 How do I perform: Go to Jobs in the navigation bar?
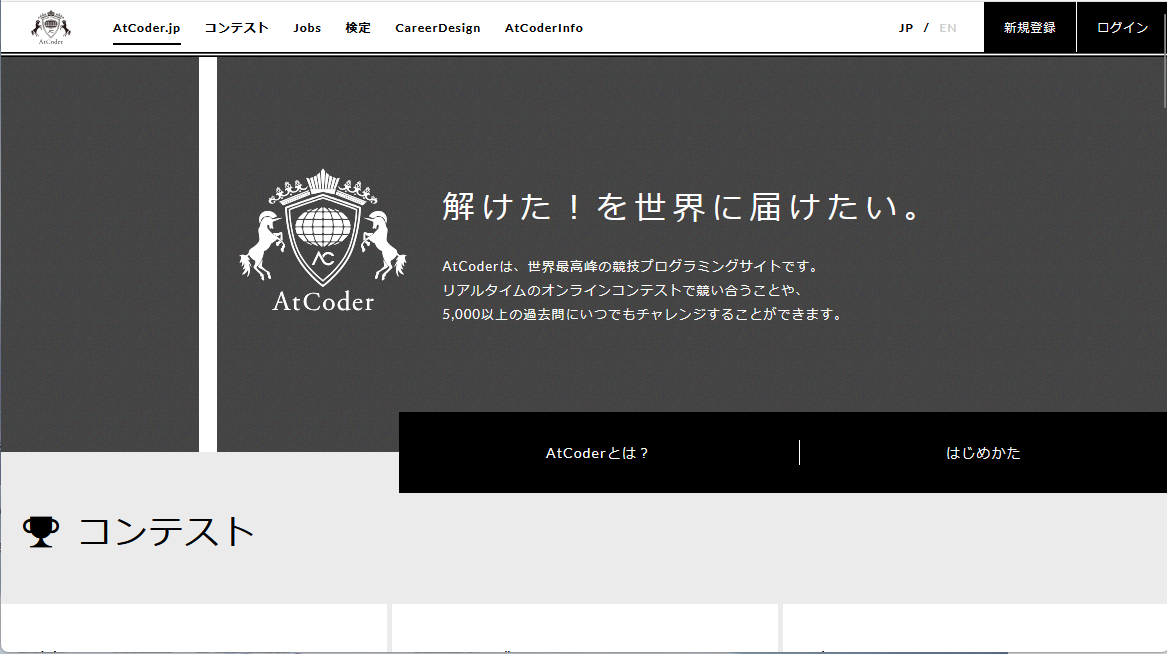[307, 28]
